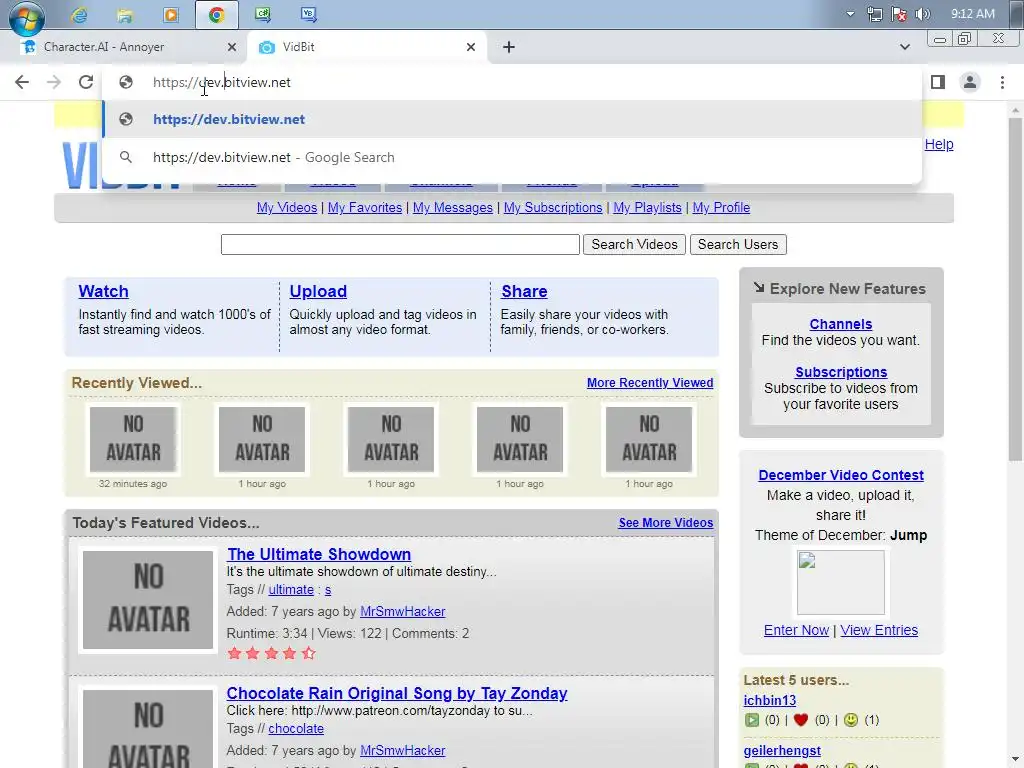
Task: Open My Playlists link
Action: (647, 208)
